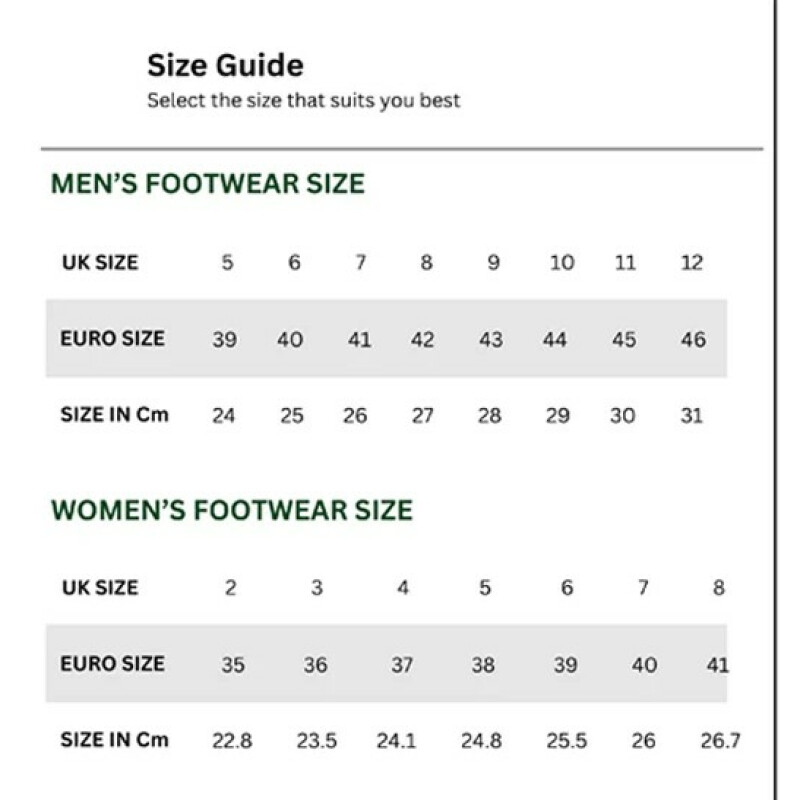Select women's UK size 8

point(718,588)
